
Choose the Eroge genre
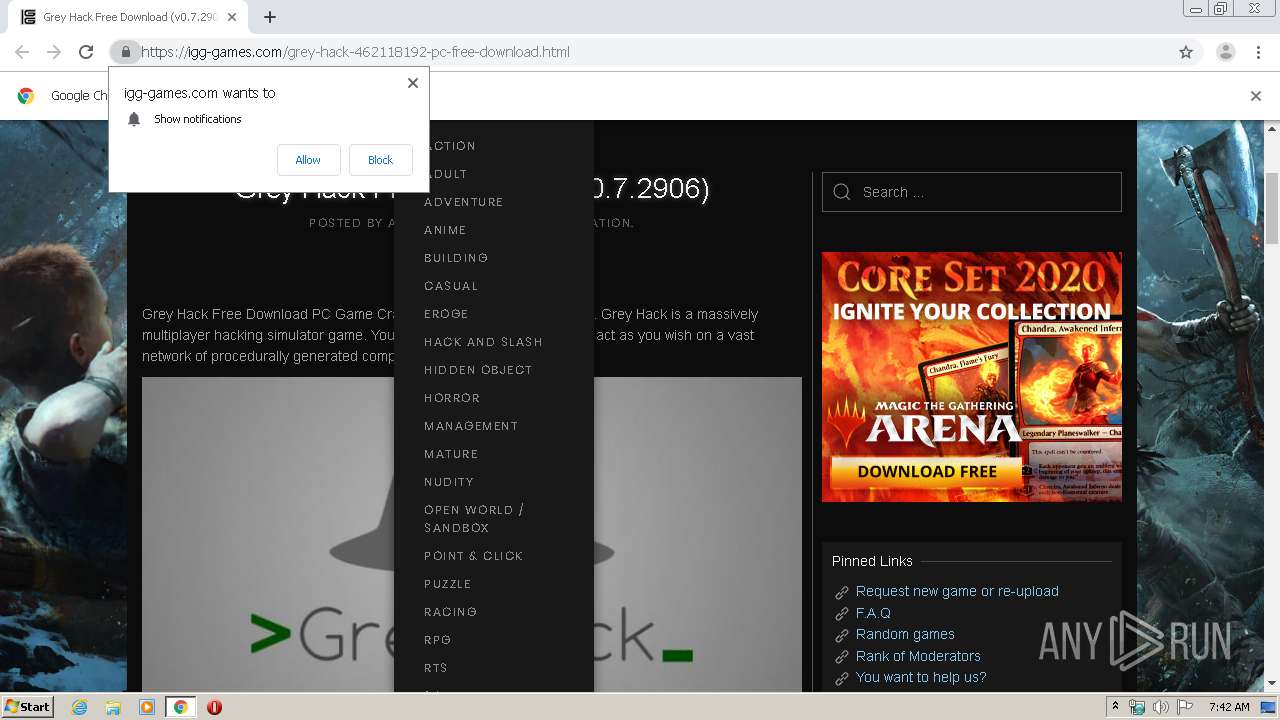tap(446, 314)
